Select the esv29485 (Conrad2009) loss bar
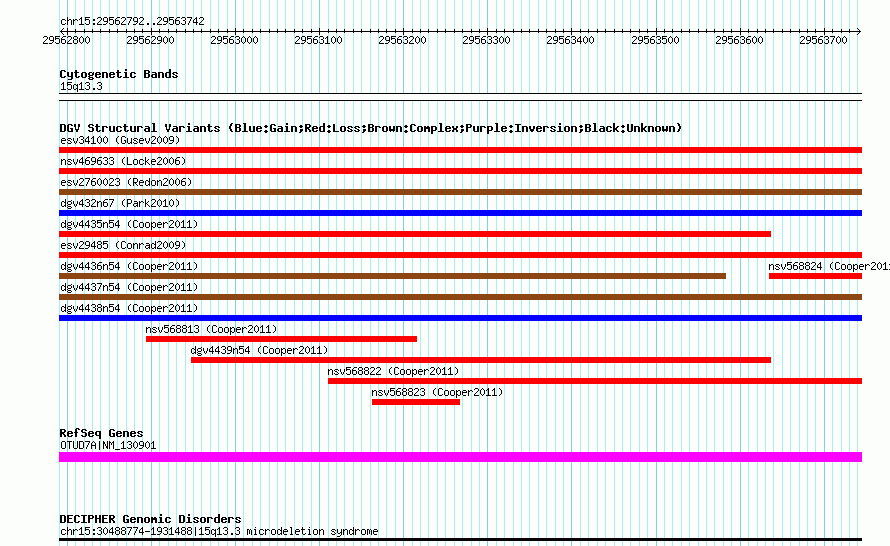Screen dimensions: 890x546 pos(460,255)
